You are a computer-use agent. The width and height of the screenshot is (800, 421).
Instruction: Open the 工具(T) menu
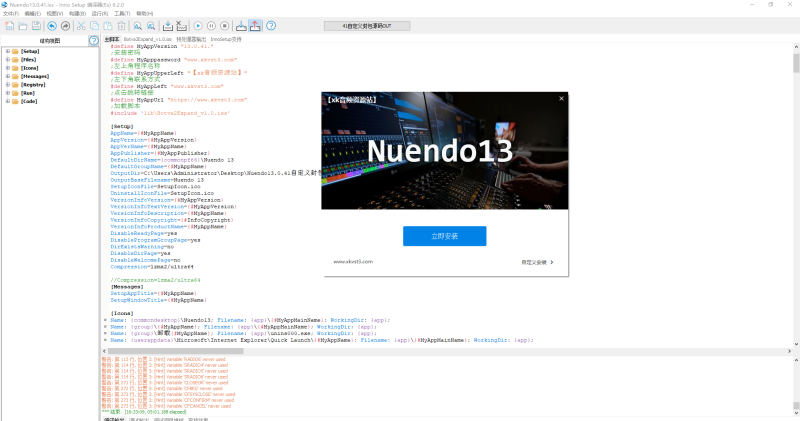click(122, 13)
